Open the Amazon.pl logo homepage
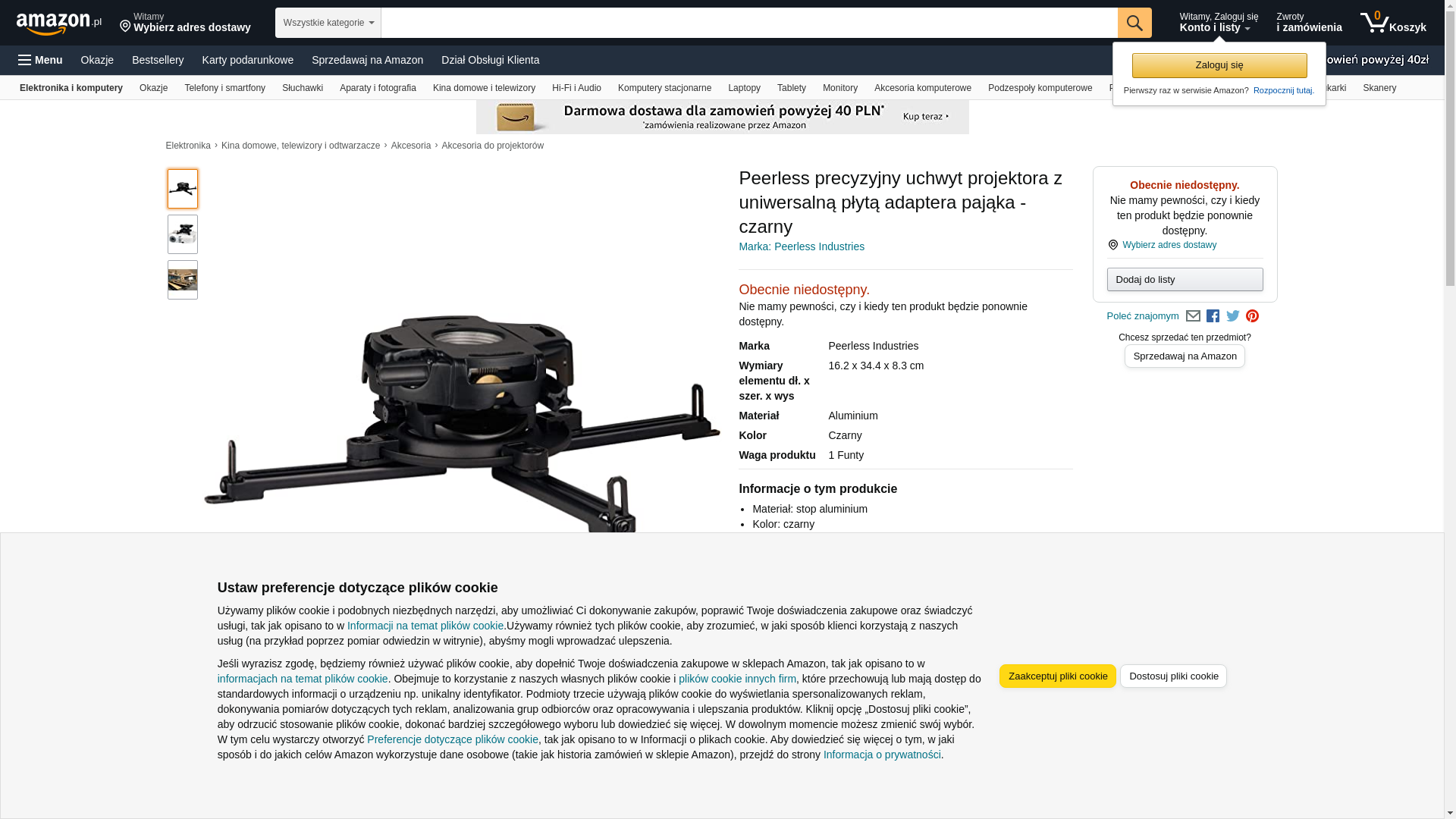This screenshot has width=1456, height=819. pos(59,24)
